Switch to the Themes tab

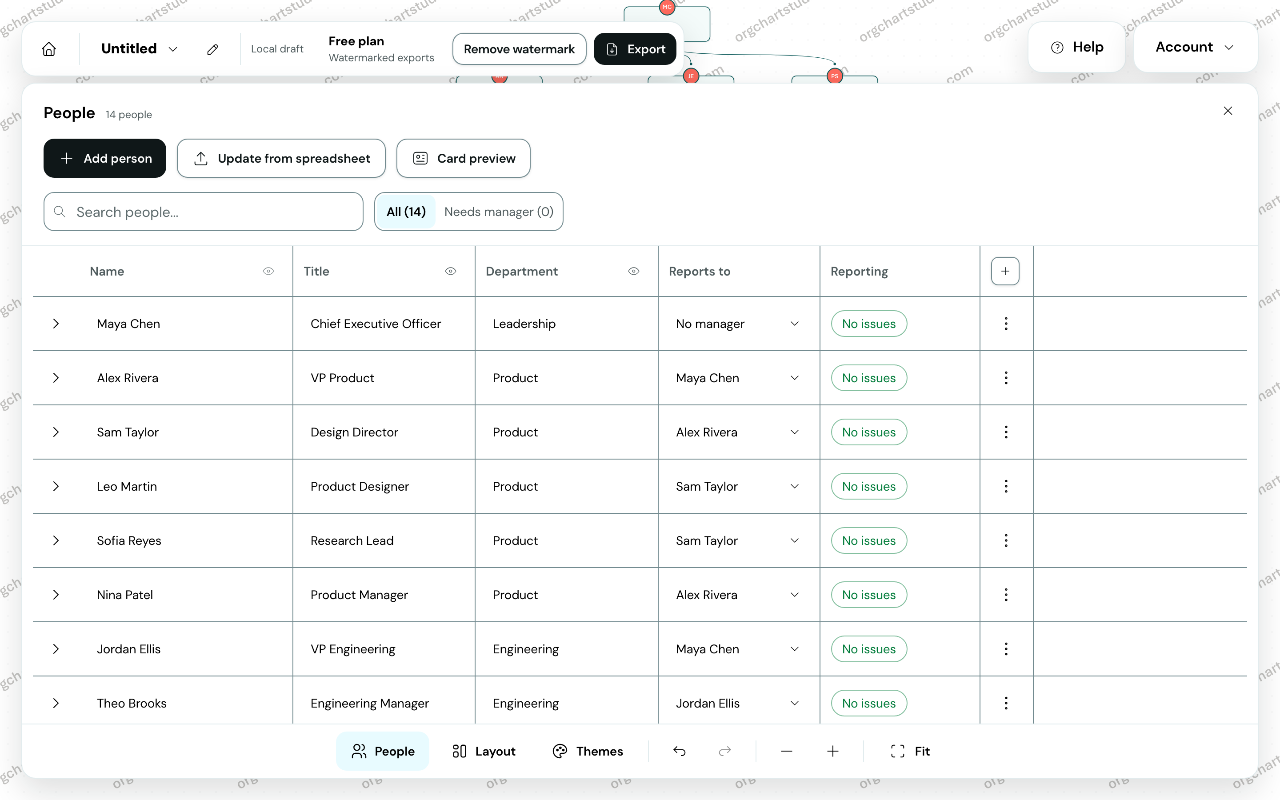[x=588, y=751]
